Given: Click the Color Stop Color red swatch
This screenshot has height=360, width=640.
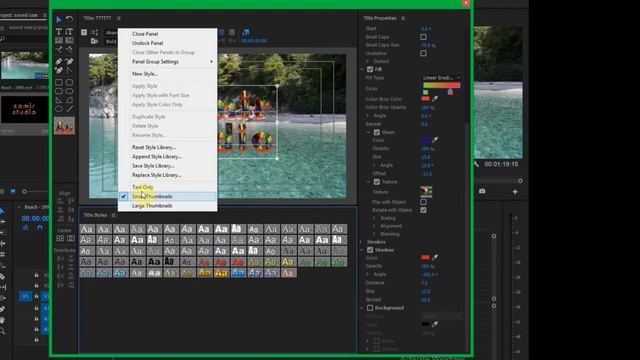Looking at the screenshot, I should pyautogui.click(x=425, y=99).
